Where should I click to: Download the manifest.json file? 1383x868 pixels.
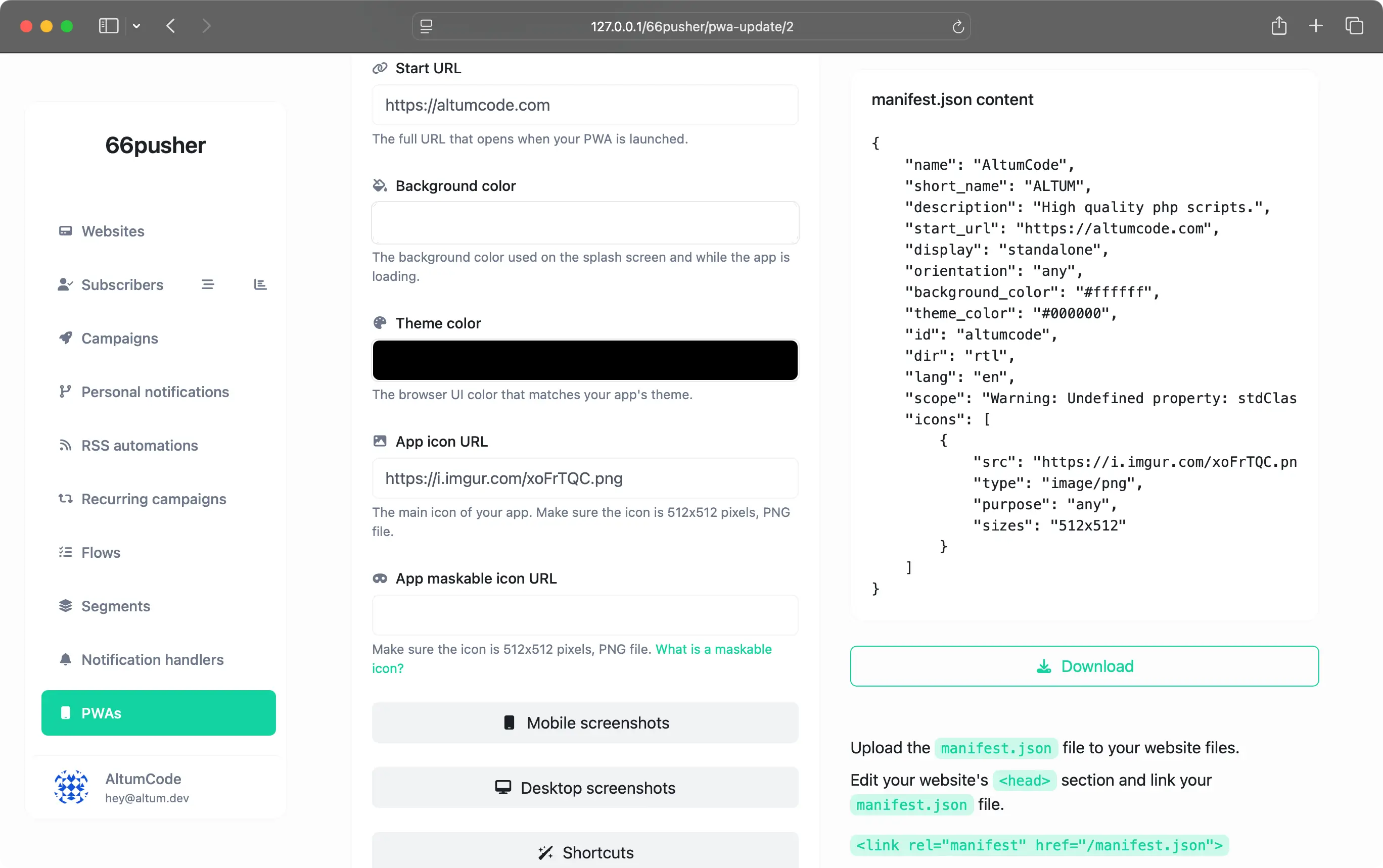[1084, 666]
